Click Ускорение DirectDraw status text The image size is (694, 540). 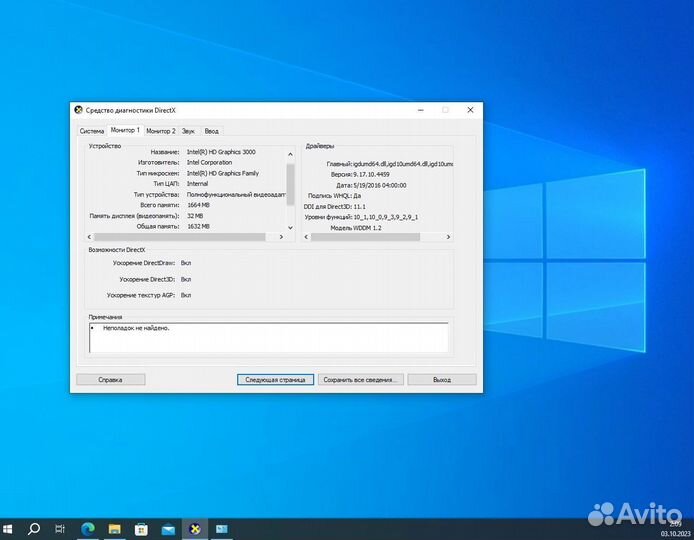tap(186, 263)
